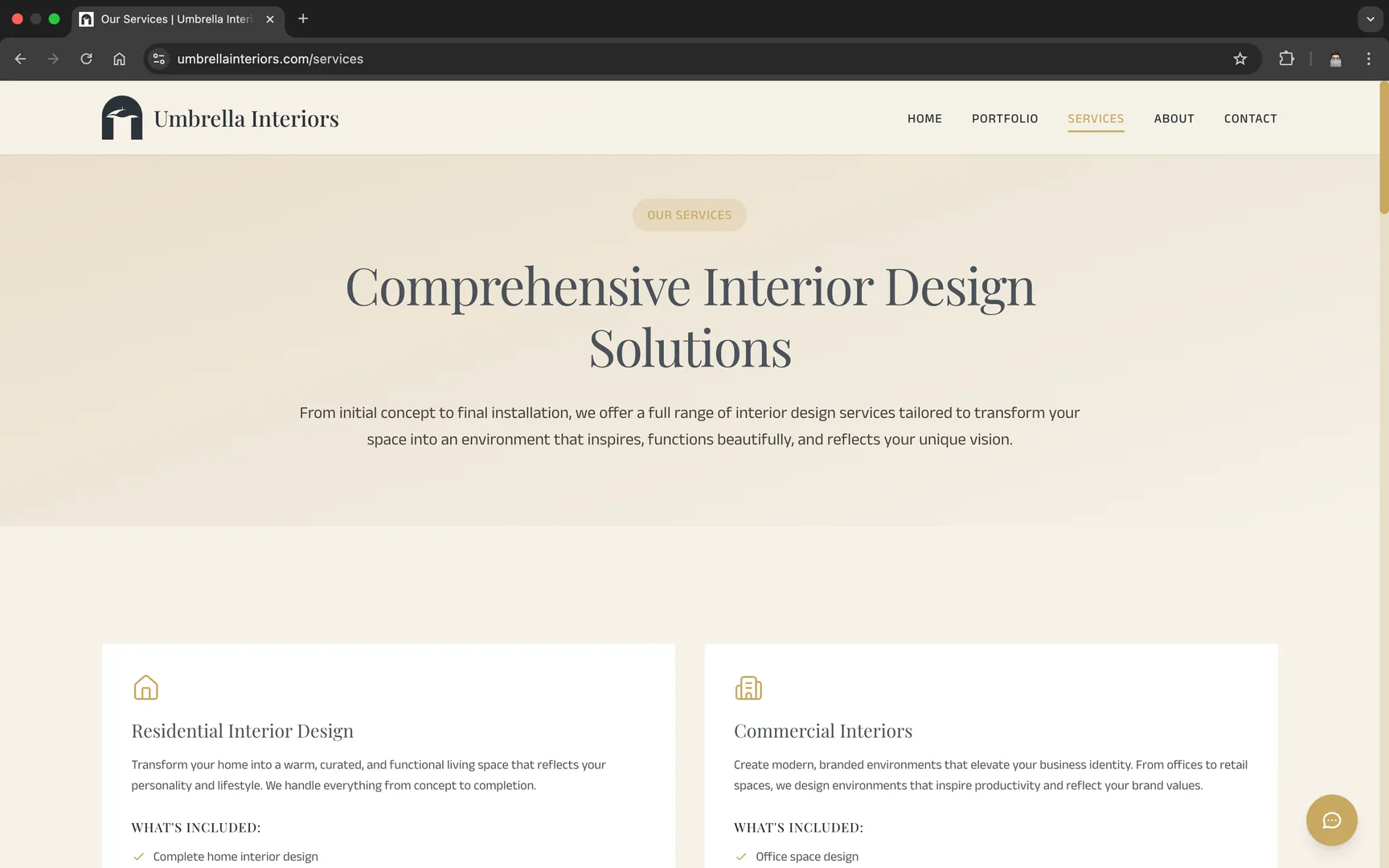1389x868 pixels.
Task: Open the browser menu with three dots
Action: (x=1370, y=58)
